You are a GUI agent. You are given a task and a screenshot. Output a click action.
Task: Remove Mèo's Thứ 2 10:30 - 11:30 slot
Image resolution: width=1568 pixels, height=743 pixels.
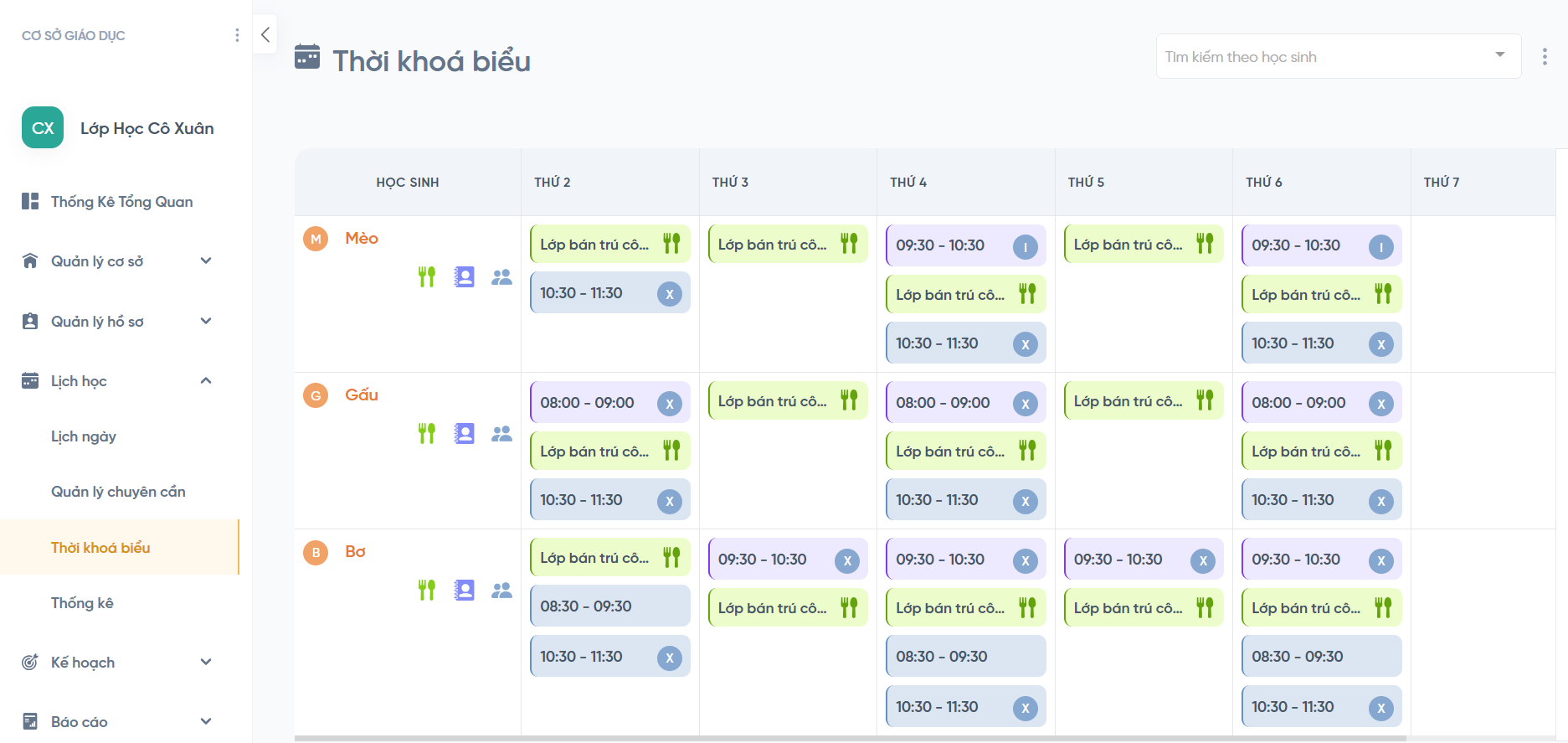(x=669, y=294)
